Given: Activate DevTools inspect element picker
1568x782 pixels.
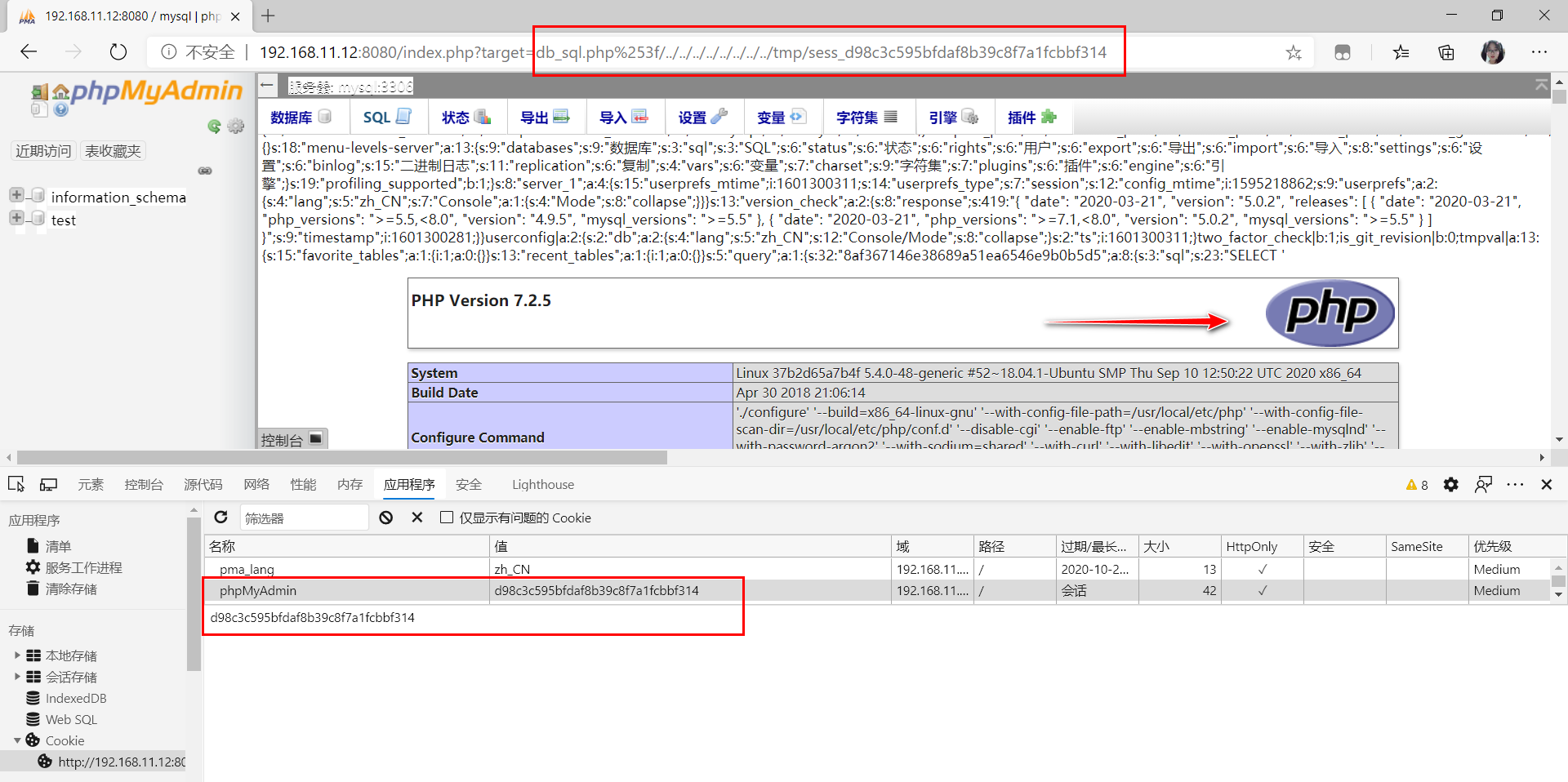Looking at the screenshot, I should pyautogui.click(x=16, y=484).
